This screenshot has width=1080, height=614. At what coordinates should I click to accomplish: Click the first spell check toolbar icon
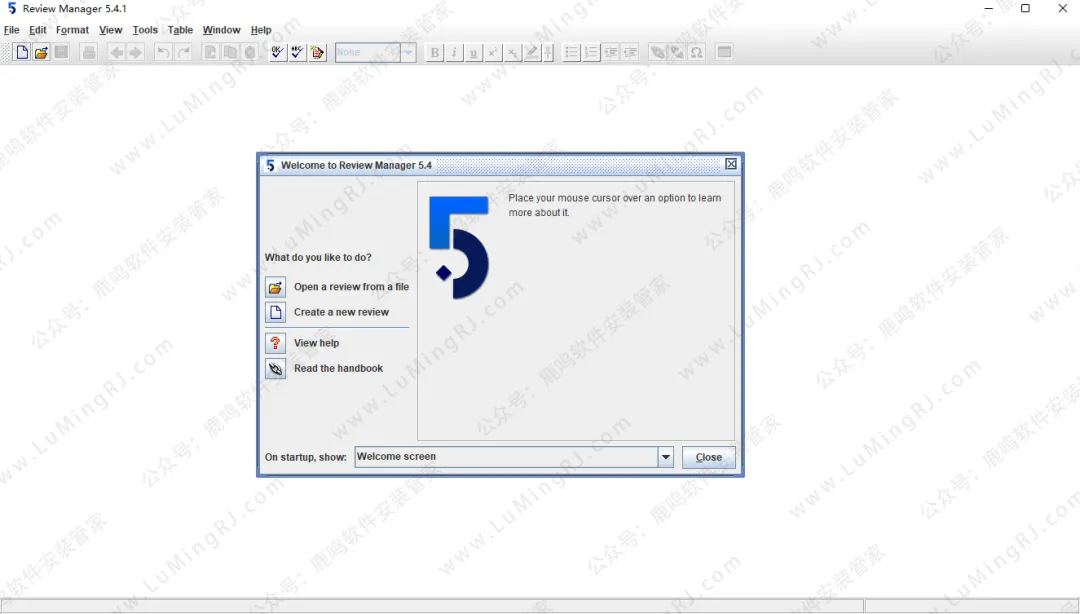(278, 52)
